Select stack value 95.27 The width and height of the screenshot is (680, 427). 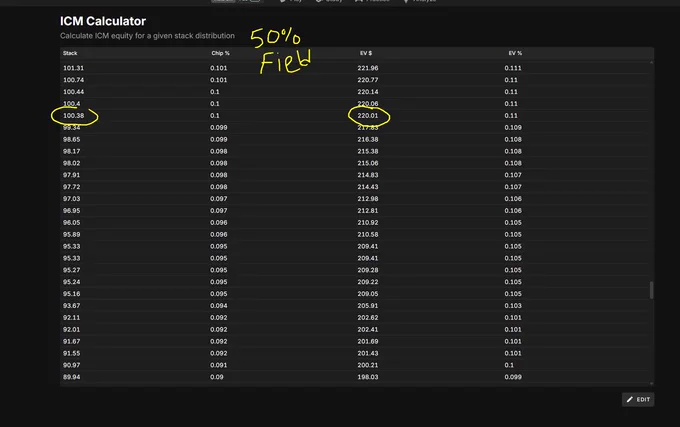coord(72,270)
